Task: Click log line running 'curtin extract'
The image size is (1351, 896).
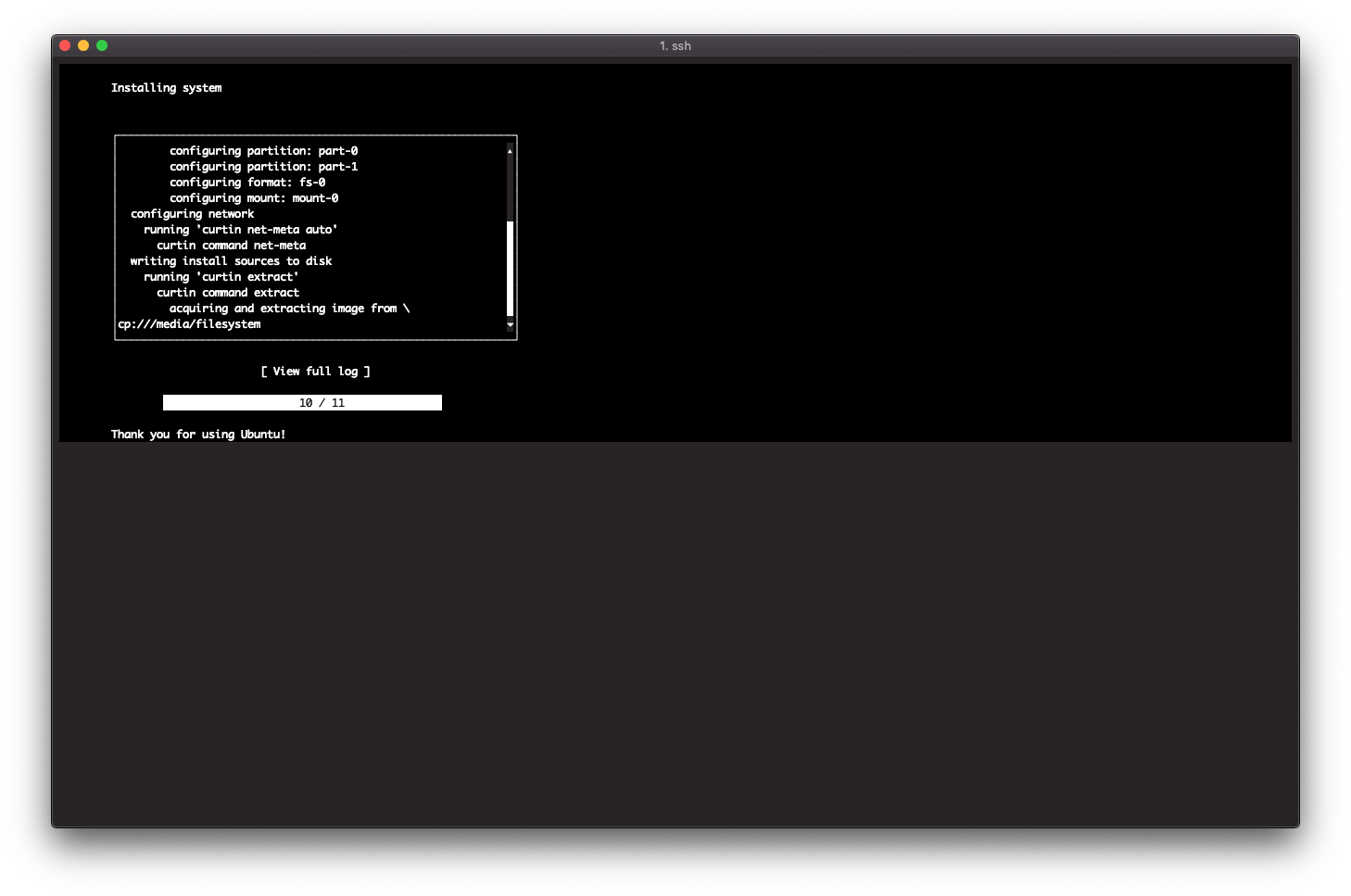Action: pyautogui.click(x=221, y=277)
